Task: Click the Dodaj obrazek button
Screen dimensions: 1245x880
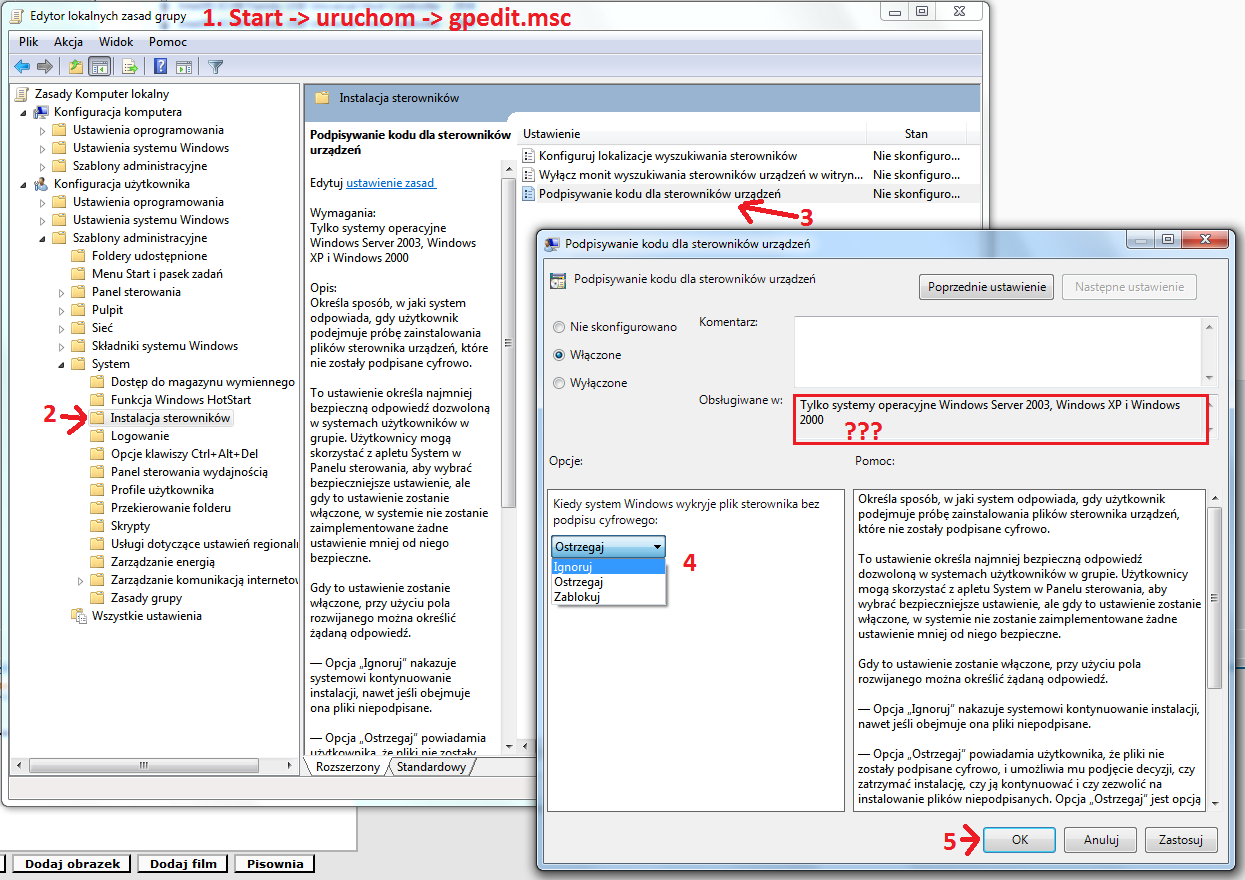Action: click(x=73, y=864)
